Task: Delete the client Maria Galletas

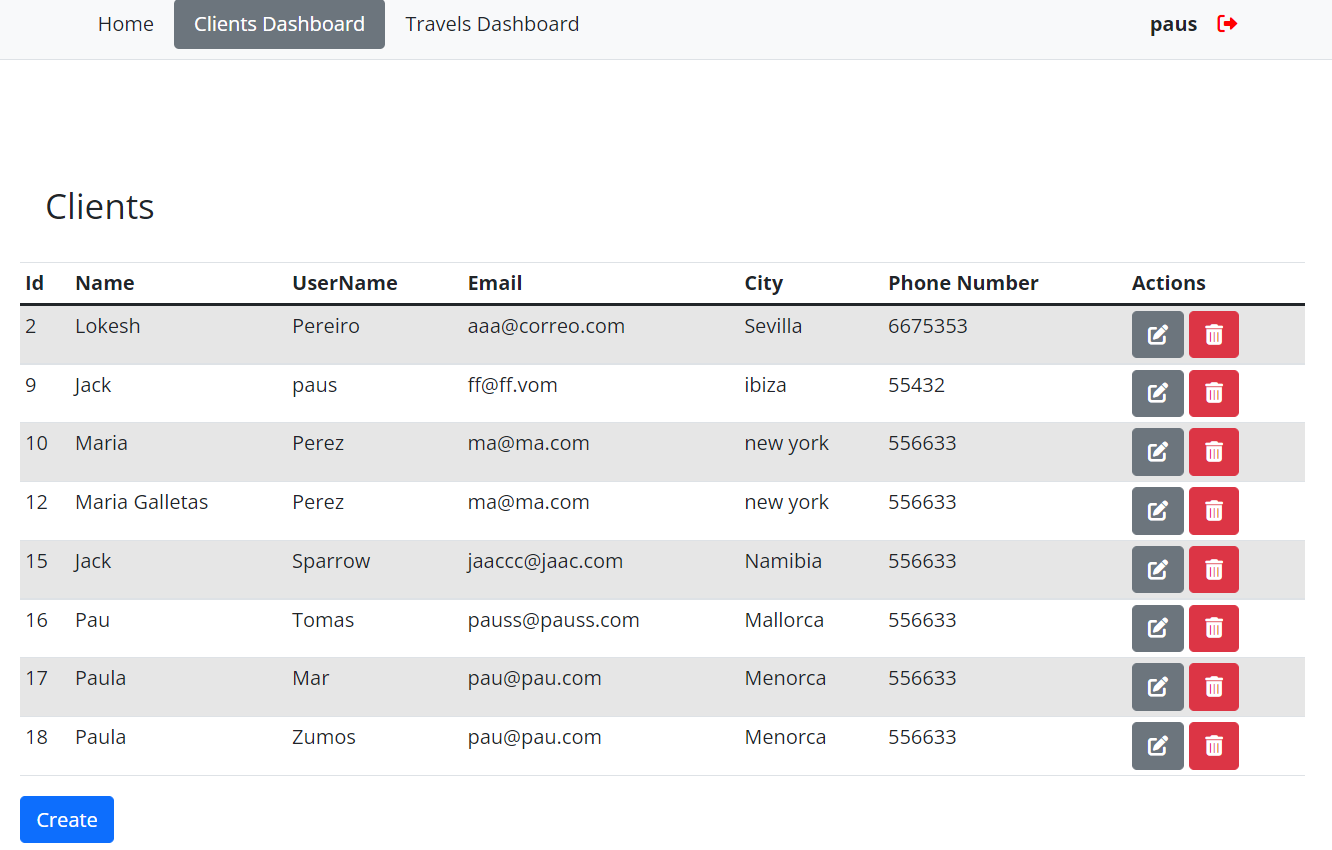Action: click(x=1213, y=510)
